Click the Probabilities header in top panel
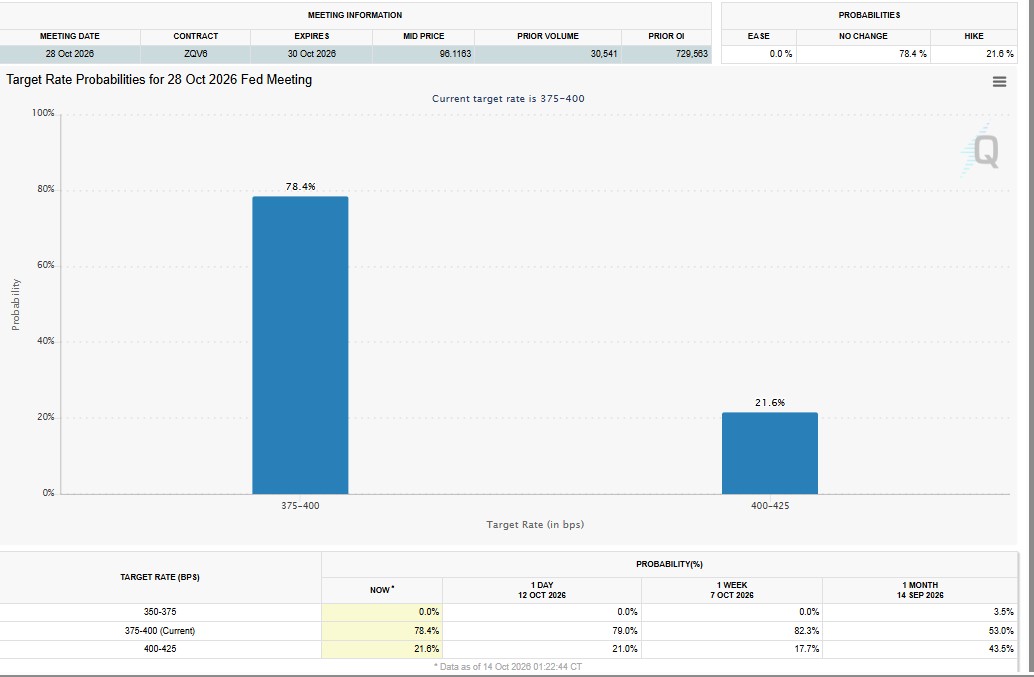 869,15
